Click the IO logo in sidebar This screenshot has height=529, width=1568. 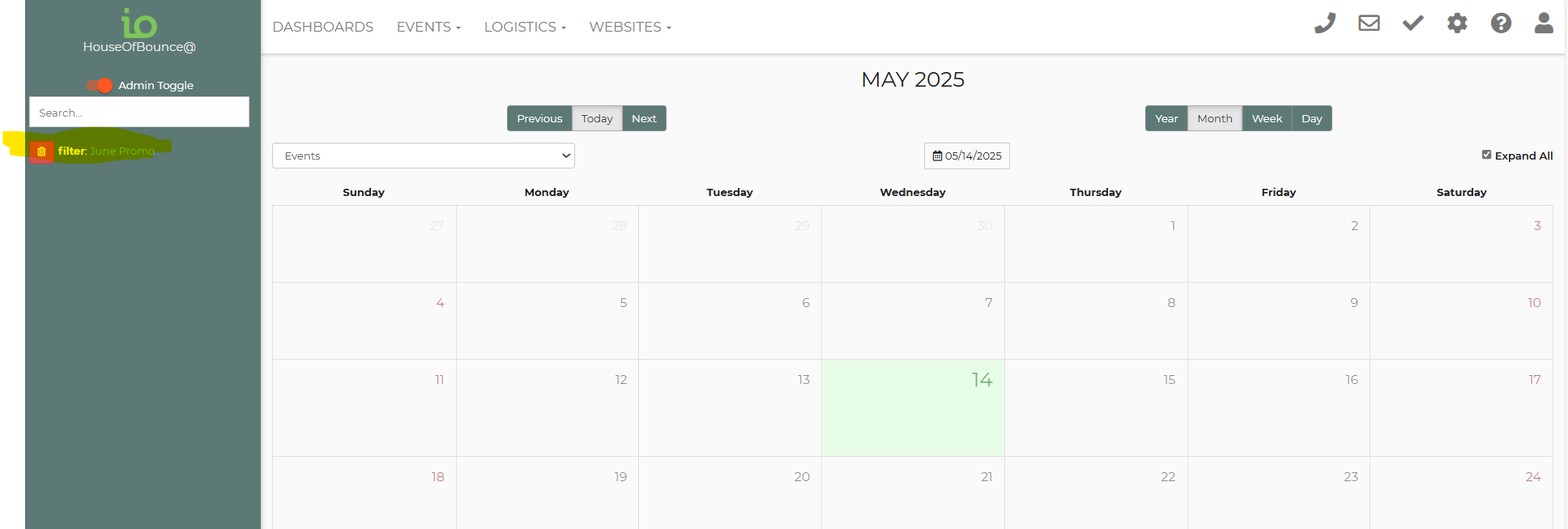pos(138,23)
